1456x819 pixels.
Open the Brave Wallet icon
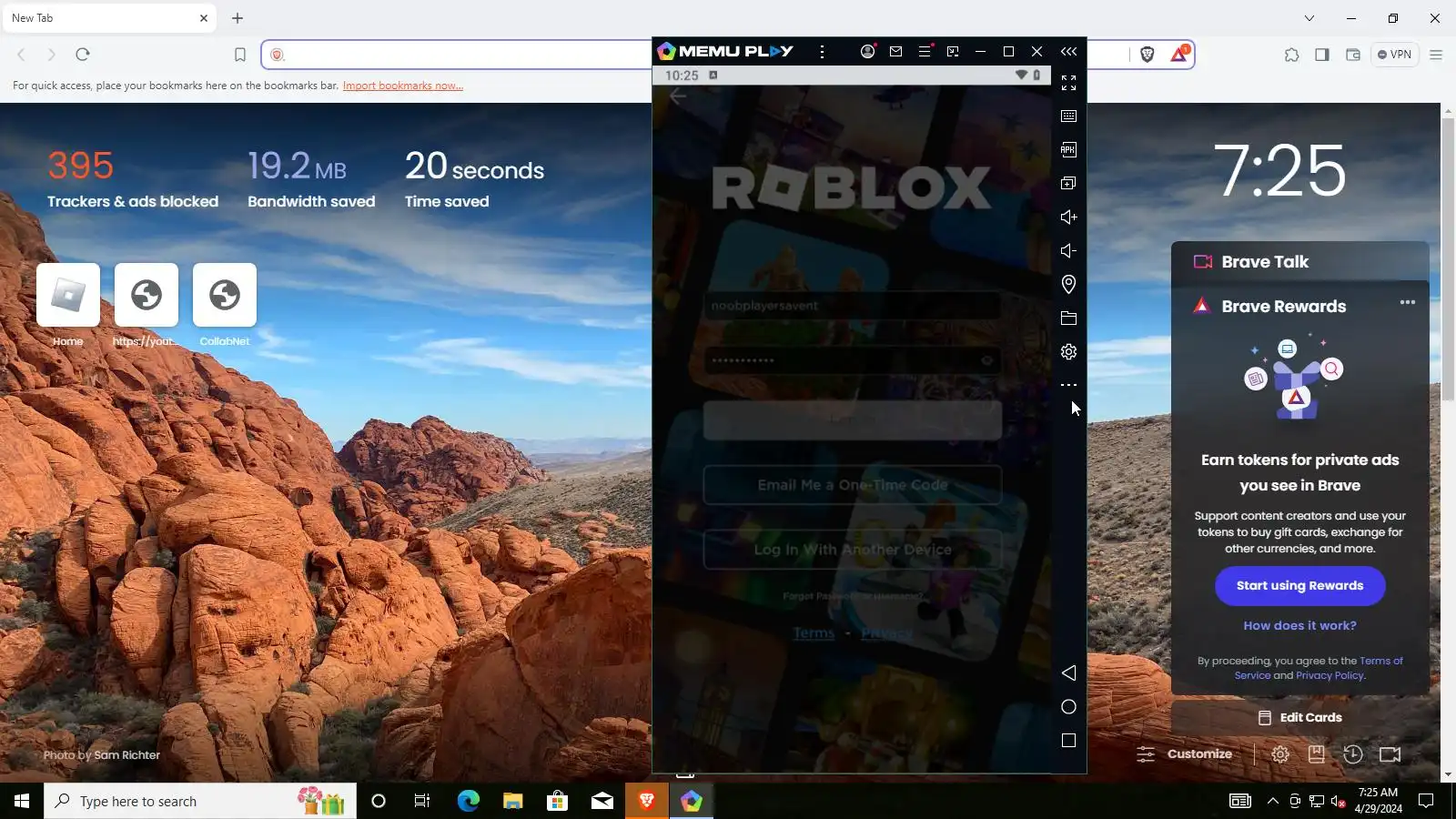1353,55
